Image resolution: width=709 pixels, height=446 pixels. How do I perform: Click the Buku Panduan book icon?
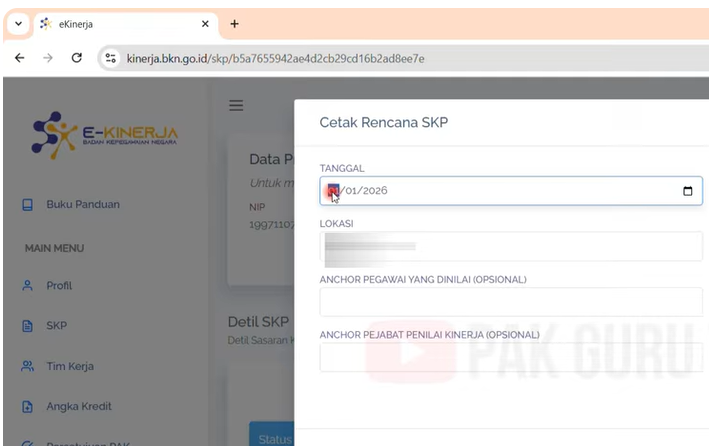click(28, 204)
